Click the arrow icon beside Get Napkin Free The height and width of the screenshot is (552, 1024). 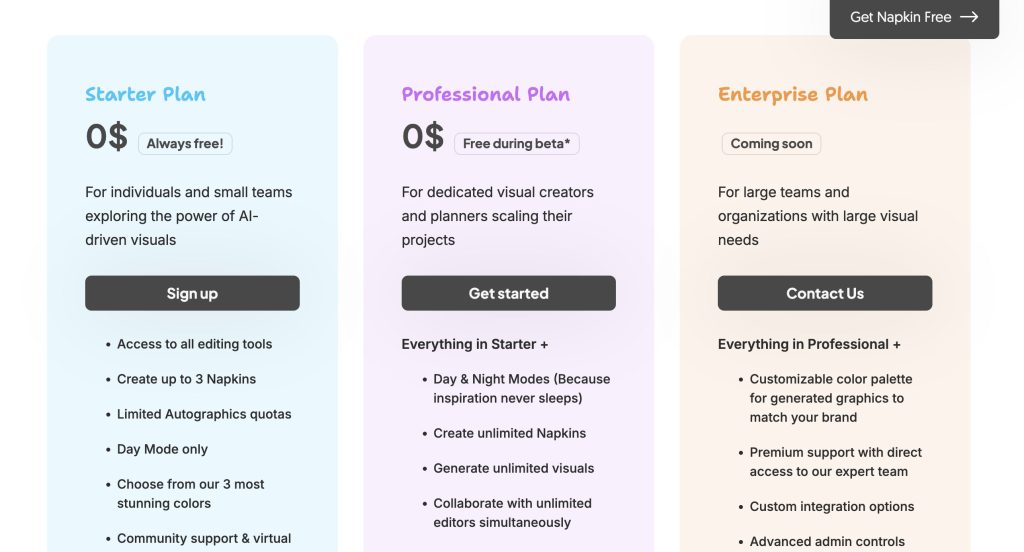[968, 17]
